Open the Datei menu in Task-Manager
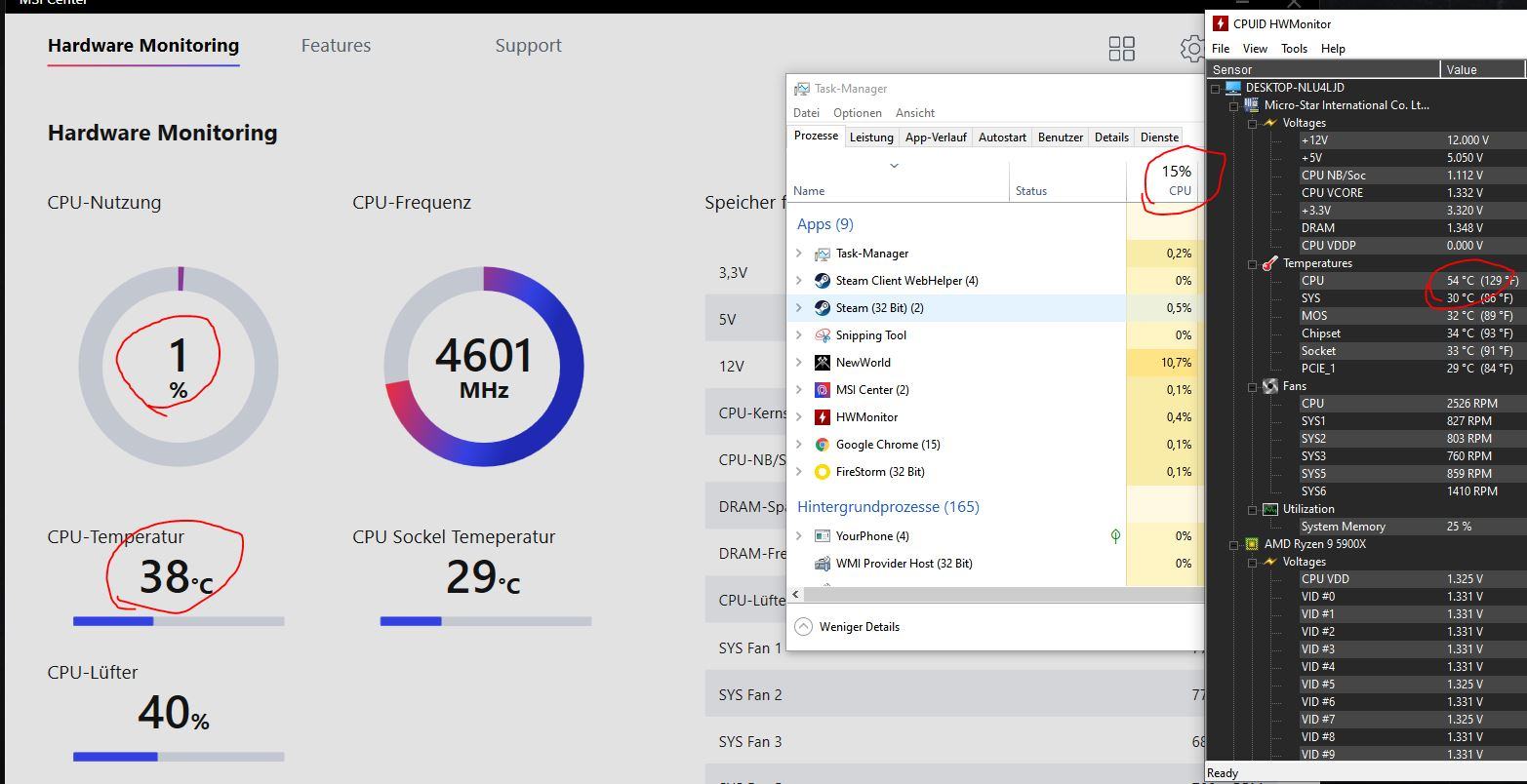 tap(806, 113)
